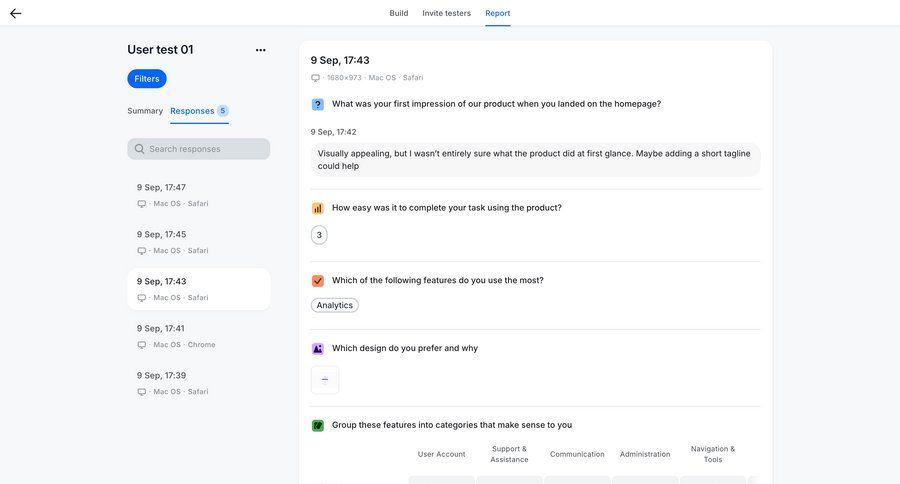Click the orange bar chart rating icon
900x484 pixels.
tap(318, 208)
